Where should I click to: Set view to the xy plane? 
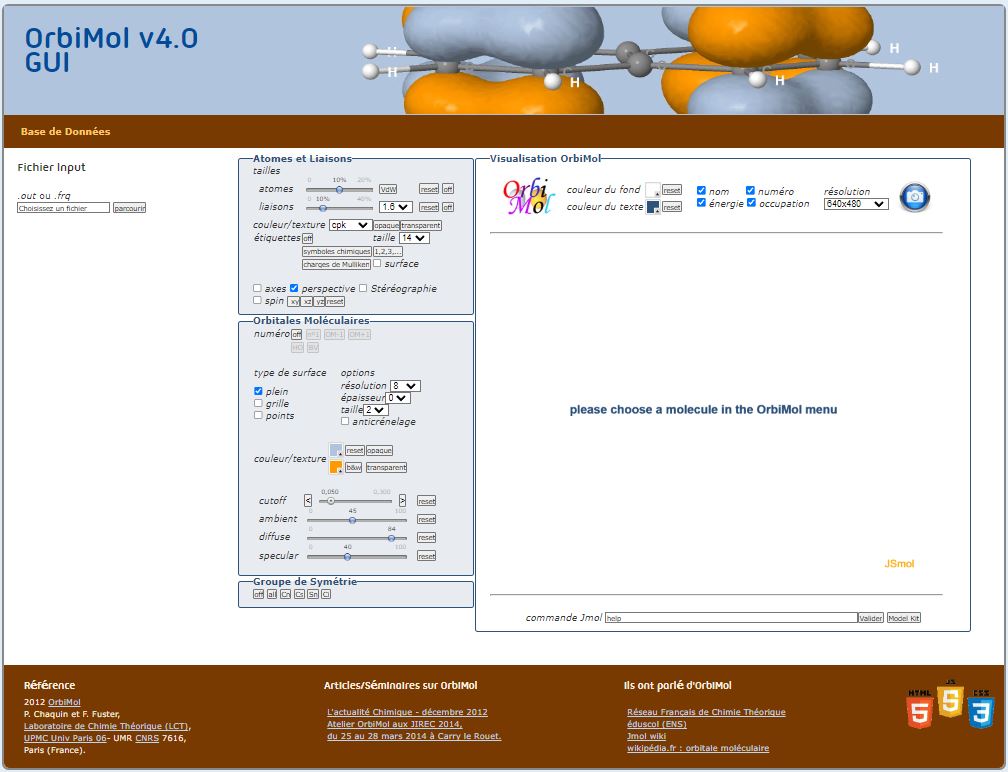[x=294, y=301]
